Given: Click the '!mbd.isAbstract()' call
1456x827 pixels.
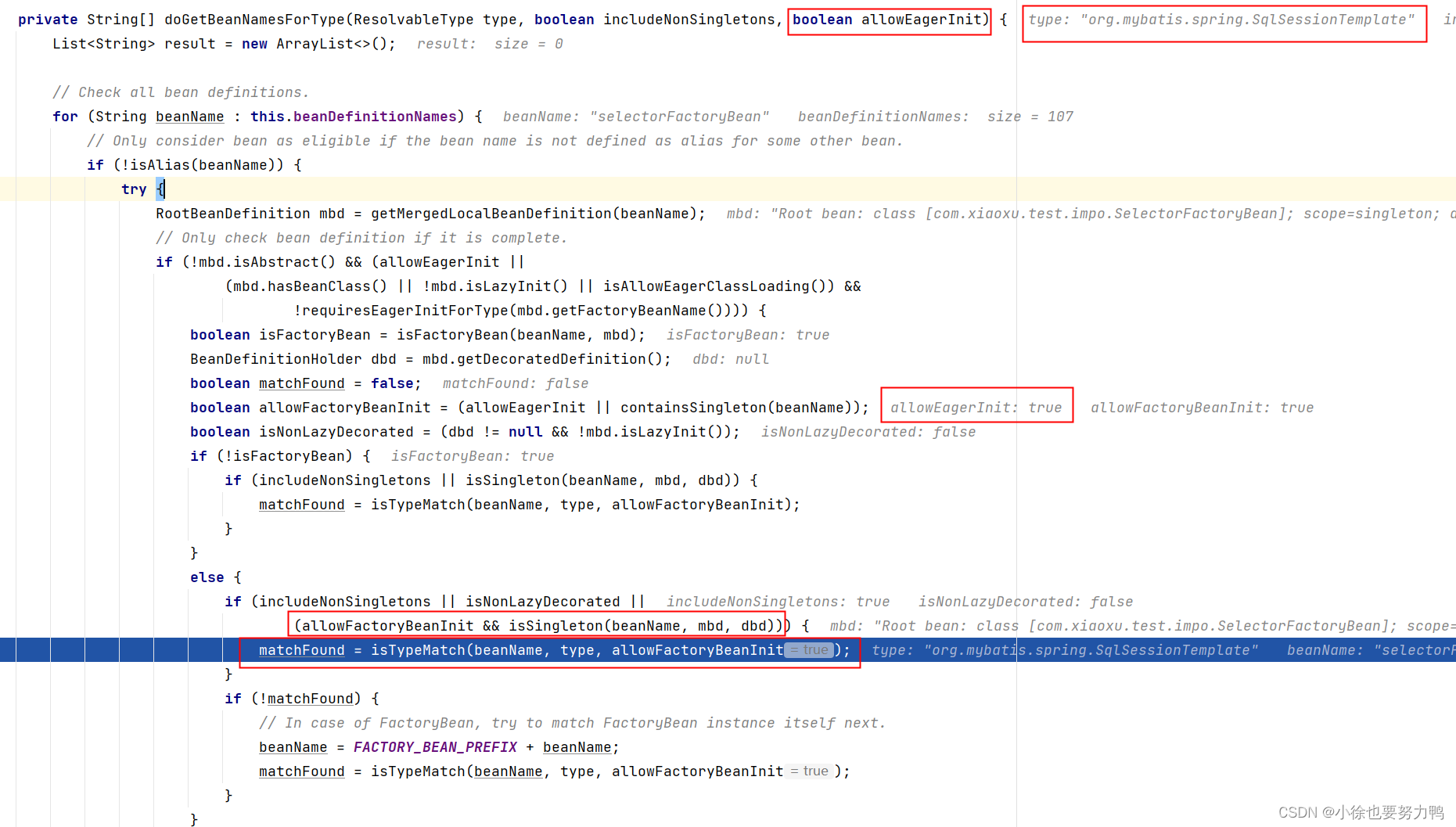Looking at the screenshot, I should click(x=262, y=262).
